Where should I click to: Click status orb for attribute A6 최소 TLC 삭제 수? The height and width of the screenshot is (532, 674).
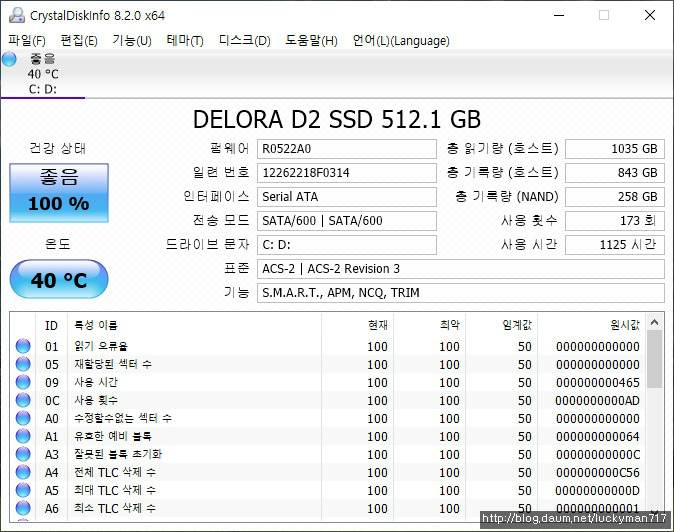coord(23,508)
